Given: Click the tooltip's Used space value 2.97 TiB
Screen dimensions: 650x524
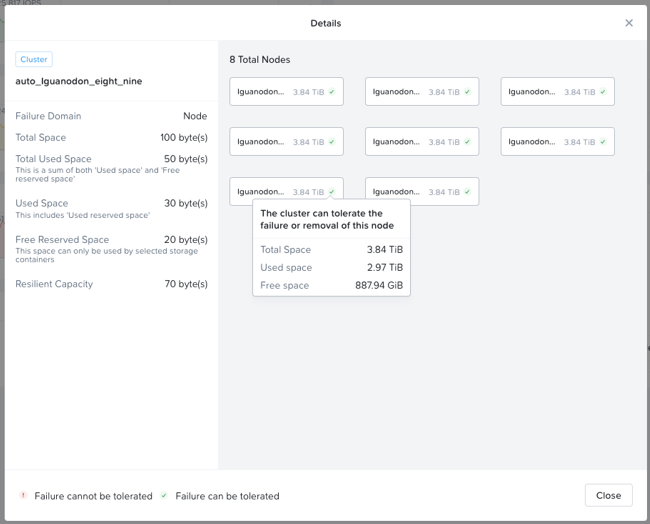Looking at the screenshot, I should 385,268.
